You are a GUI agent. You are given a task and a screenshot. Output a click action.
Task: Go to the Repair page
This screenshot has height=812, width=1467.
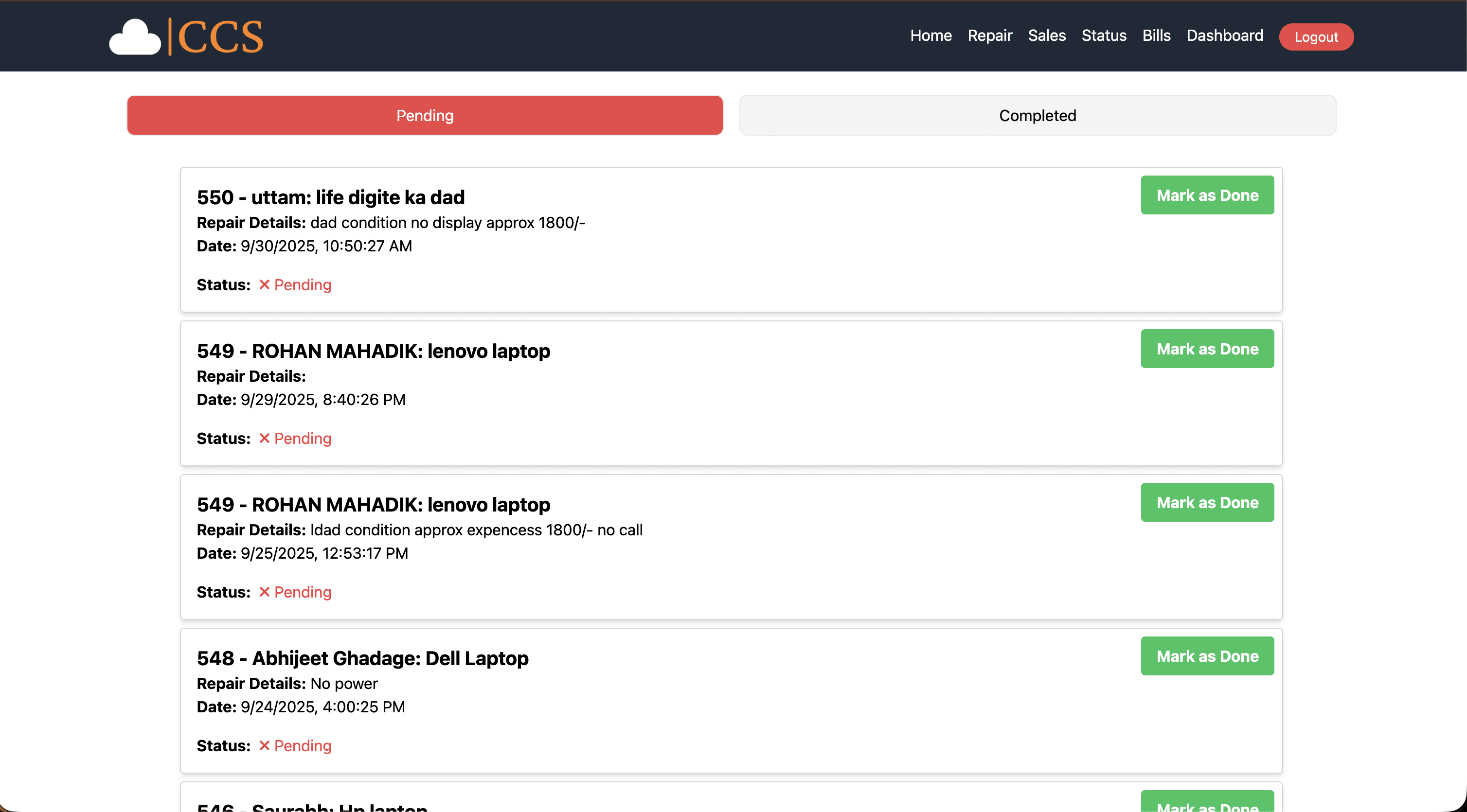pos(989,35)
